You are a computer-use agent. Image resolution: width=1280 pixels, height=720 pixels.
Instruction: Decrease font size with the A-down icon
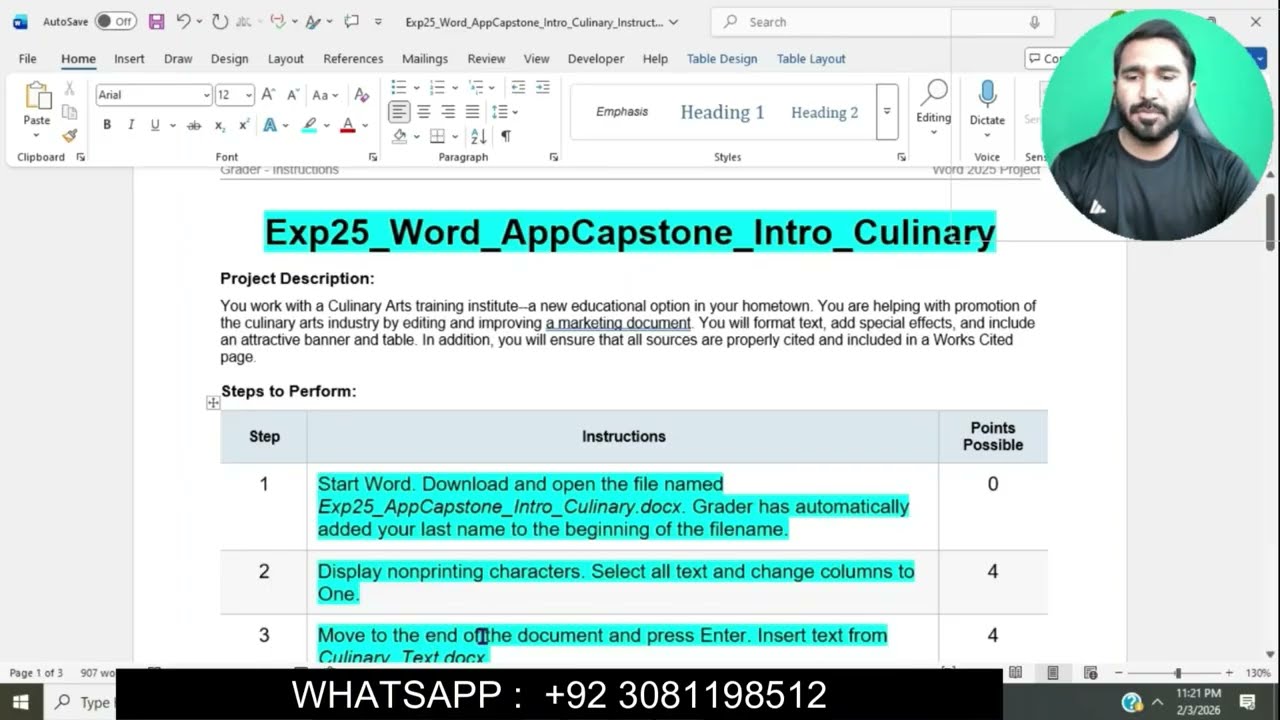coord(293,95)
